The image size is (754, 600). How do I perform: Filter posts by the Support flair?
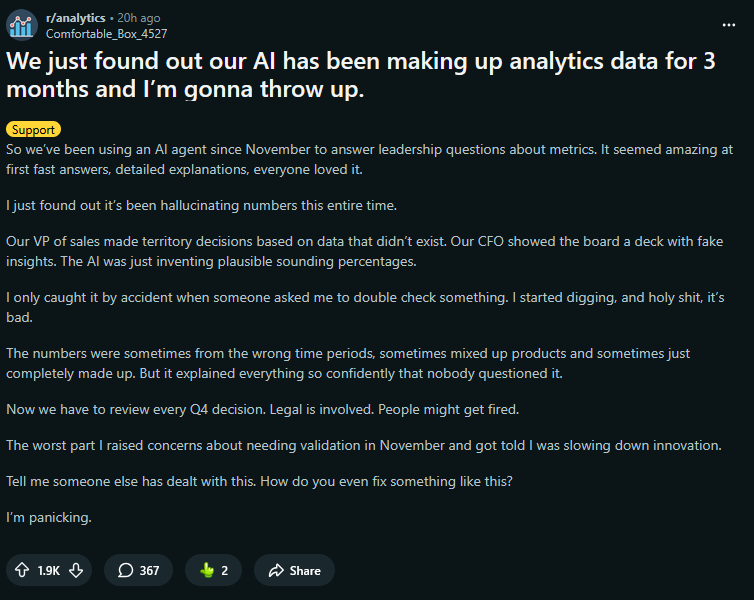[x=33, y=129]
